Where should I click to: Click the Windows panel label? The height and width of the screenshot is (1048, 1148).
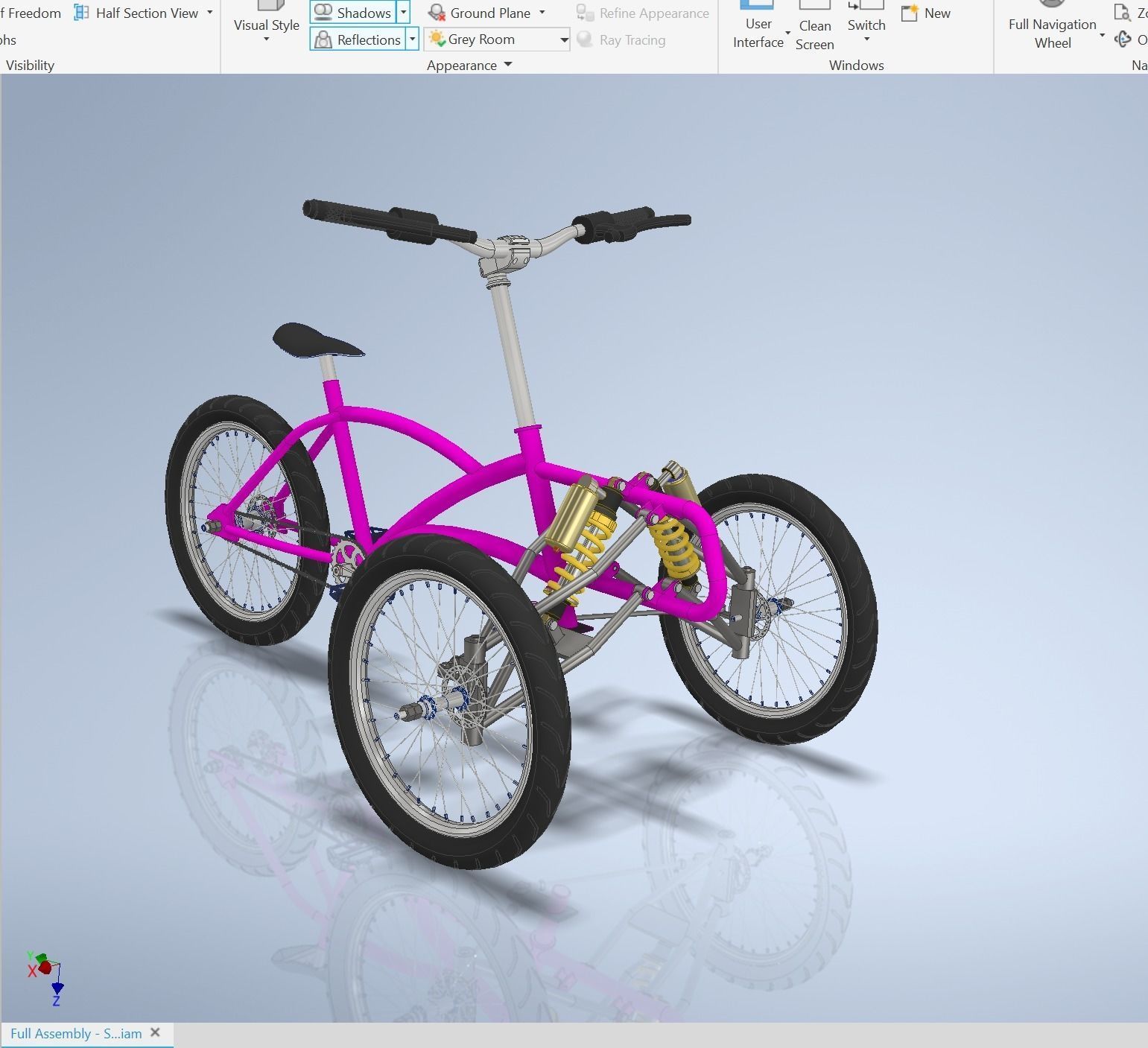pos(856,65)
